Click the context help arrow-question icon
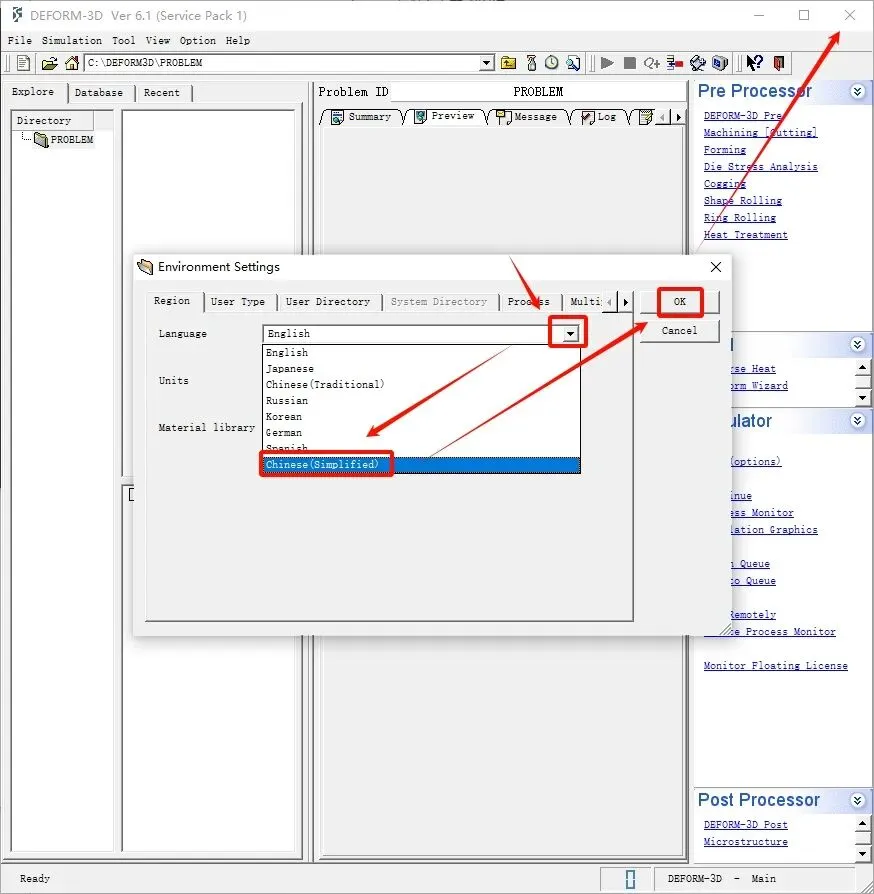Image resolution: width=874 pixels, height=894 pixels. point(754,63)
